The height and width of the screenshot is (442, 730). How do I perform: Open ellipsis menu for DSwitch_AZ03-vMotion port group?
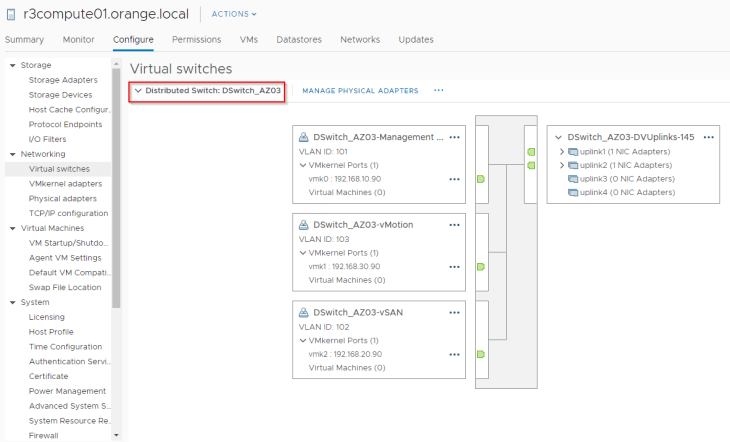point(454,225)
